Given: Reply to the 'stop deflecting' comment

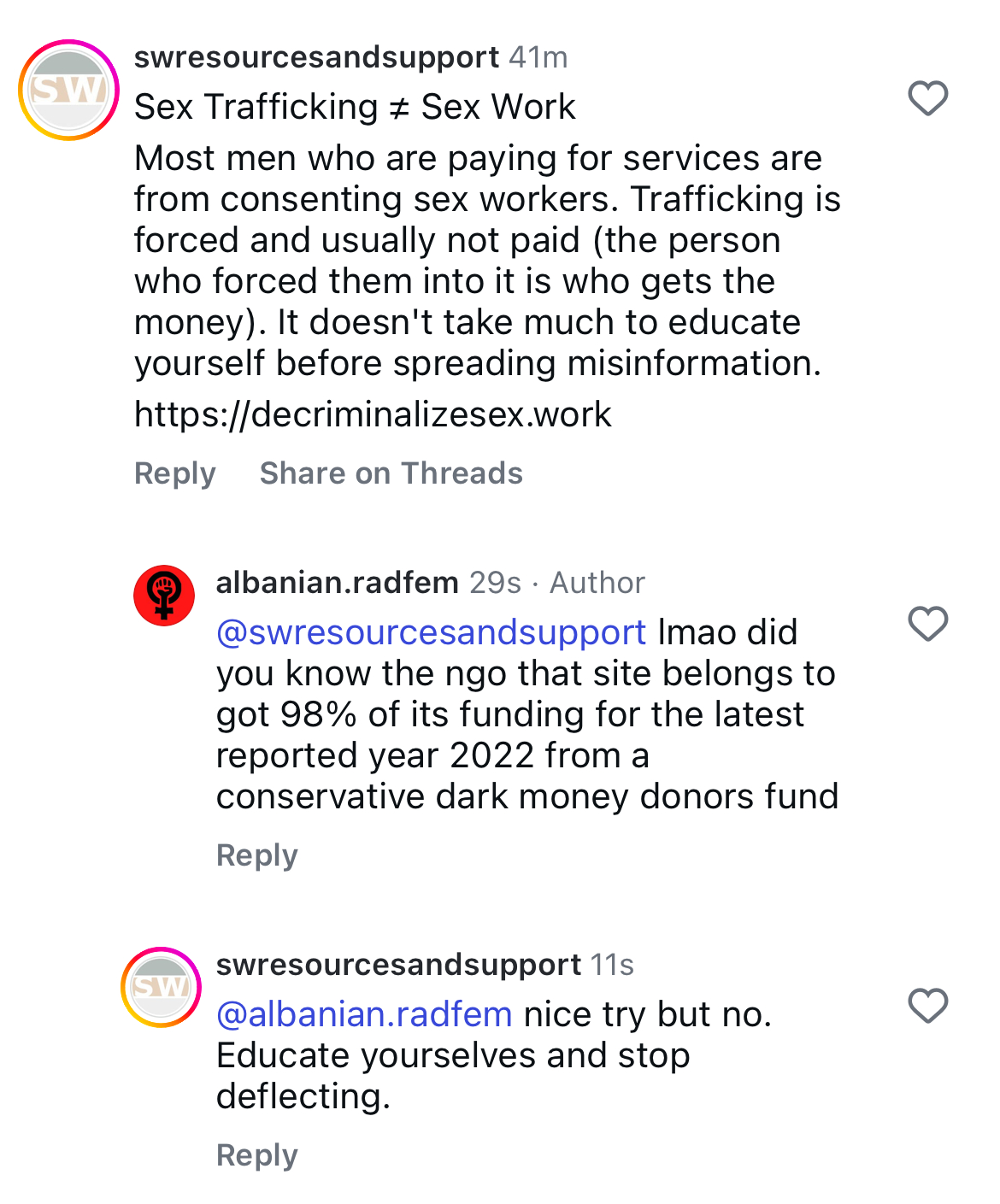Looking at the screenshot, I should [x=256, y=1155].
